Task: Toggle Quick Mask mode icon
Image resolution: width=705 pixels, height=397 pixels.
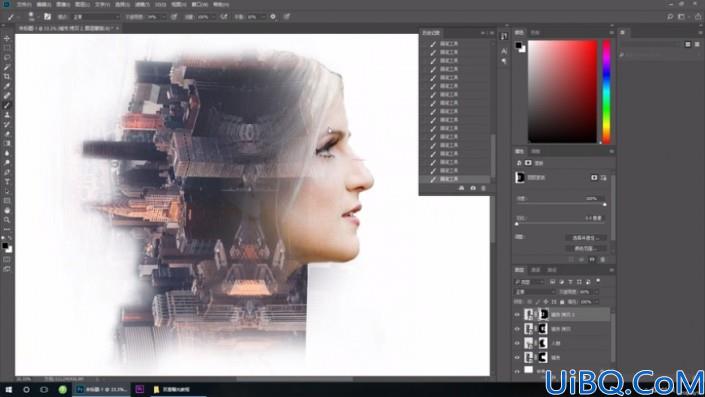Action: [7, 259]
